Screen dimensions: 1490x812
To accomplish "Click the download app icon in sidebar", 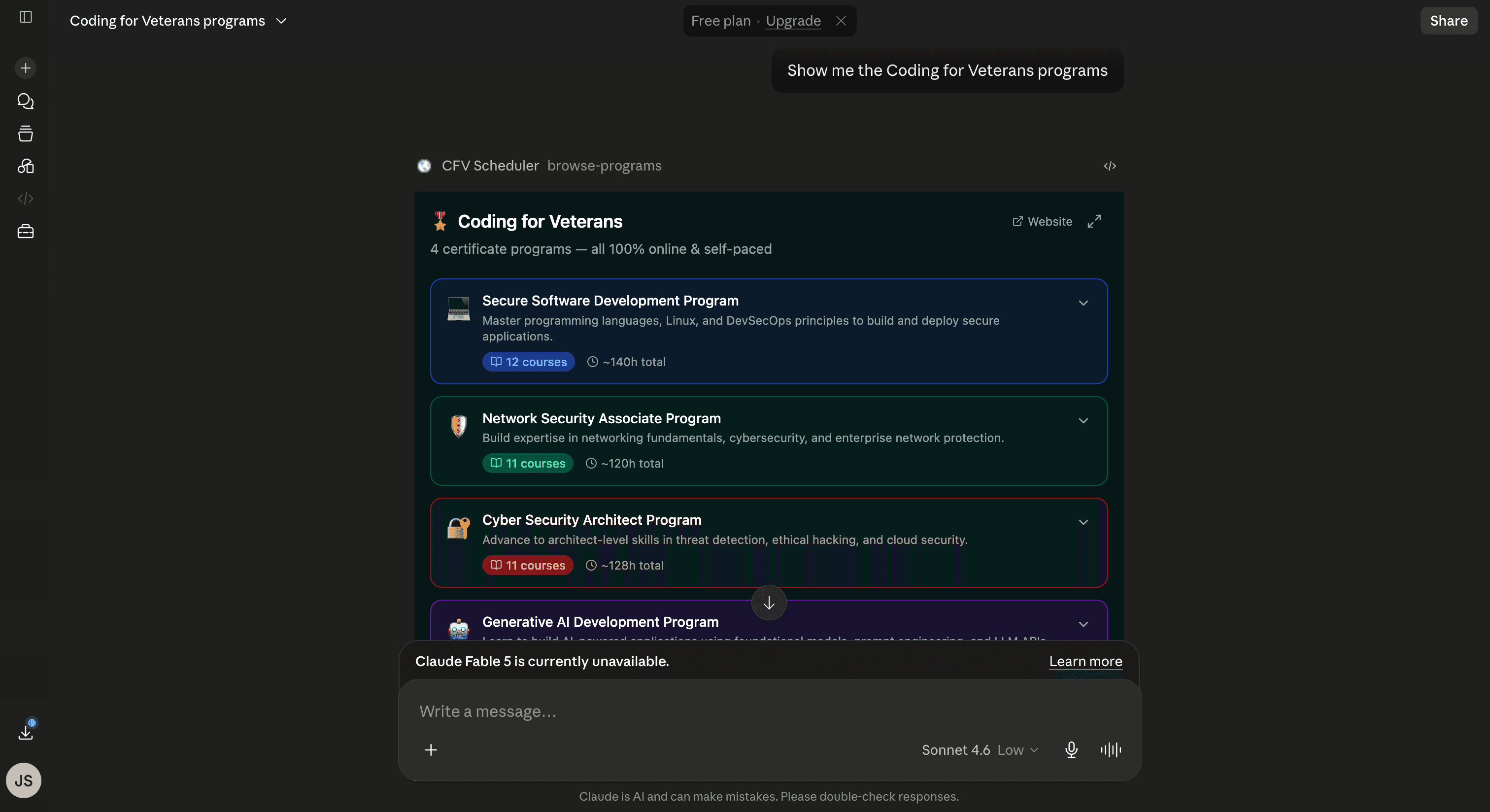I will coord(26,732).
